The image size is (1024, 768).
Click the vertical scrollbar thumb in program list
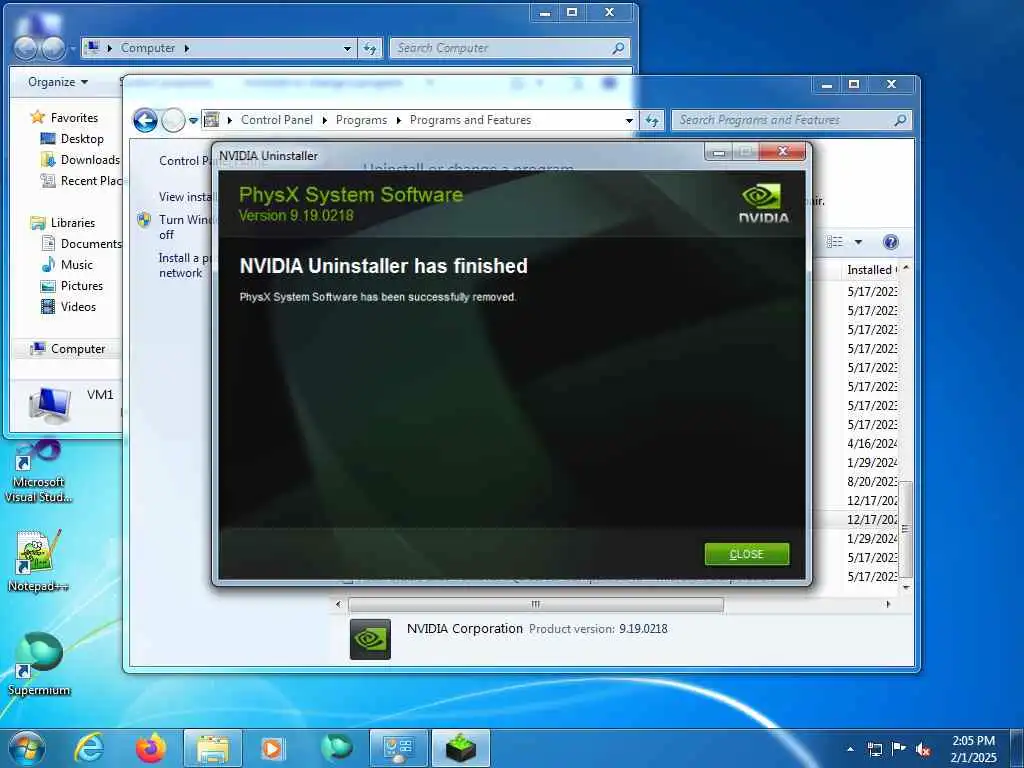[x=906, y=527]
